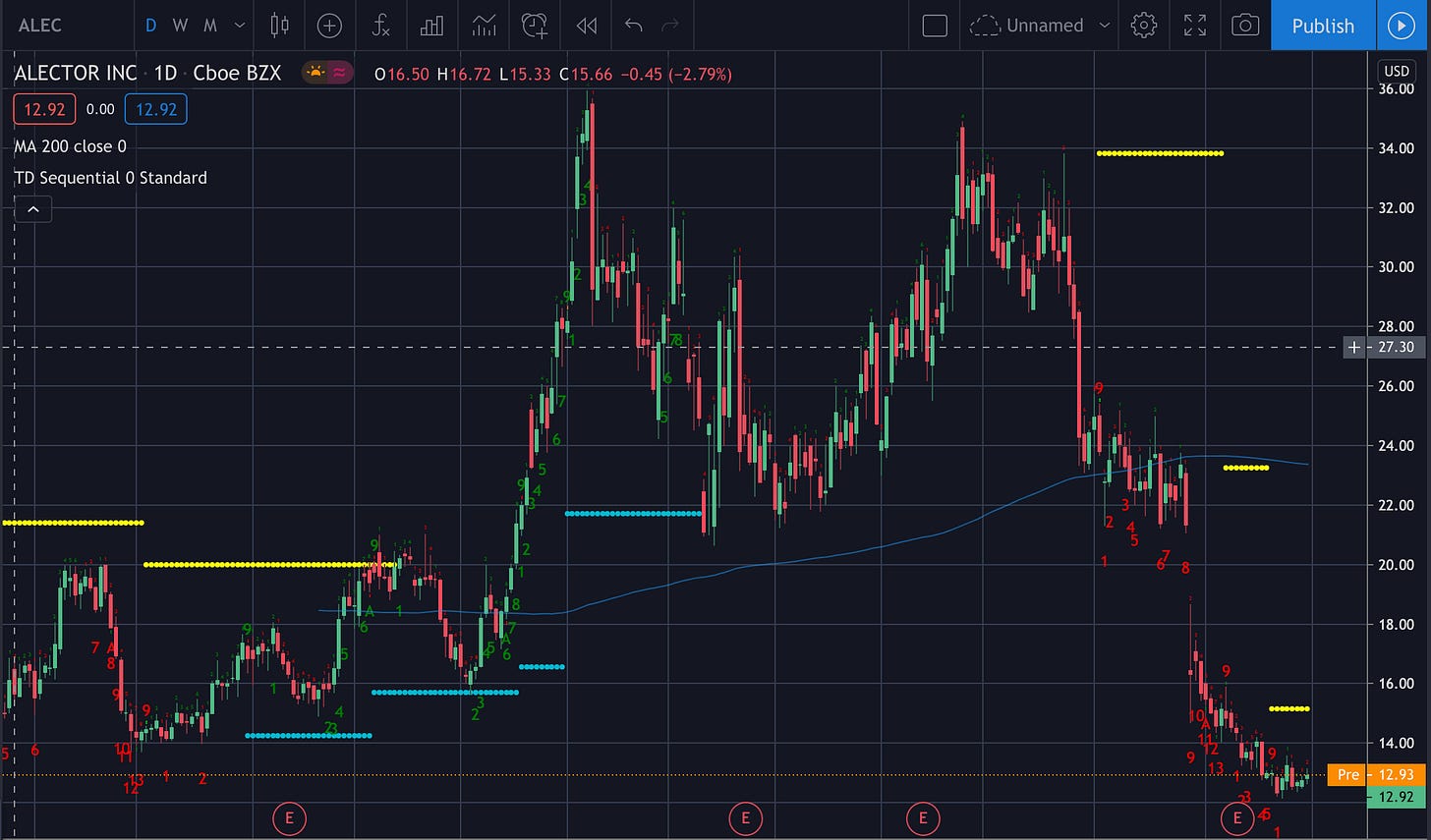Open the Unnamed chart layout cloud button
The image size is (1431, 840).
pos(1027,26)
